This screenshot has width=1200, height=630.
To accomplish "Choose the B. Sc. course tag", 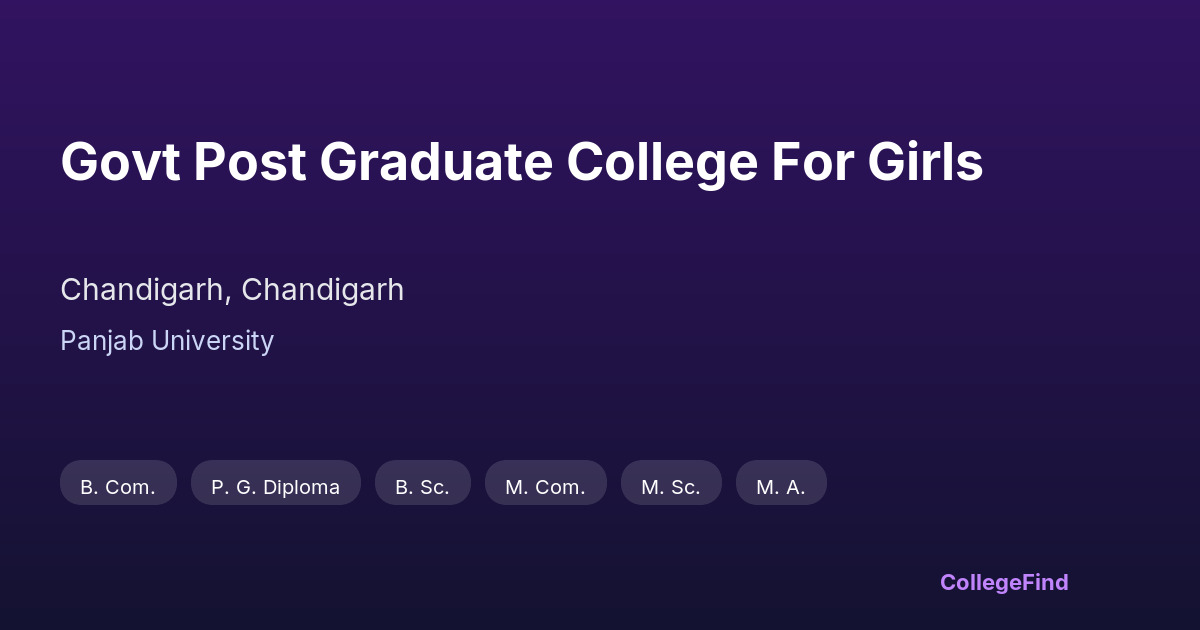I will pyautogui.click(x=422, y=483).
